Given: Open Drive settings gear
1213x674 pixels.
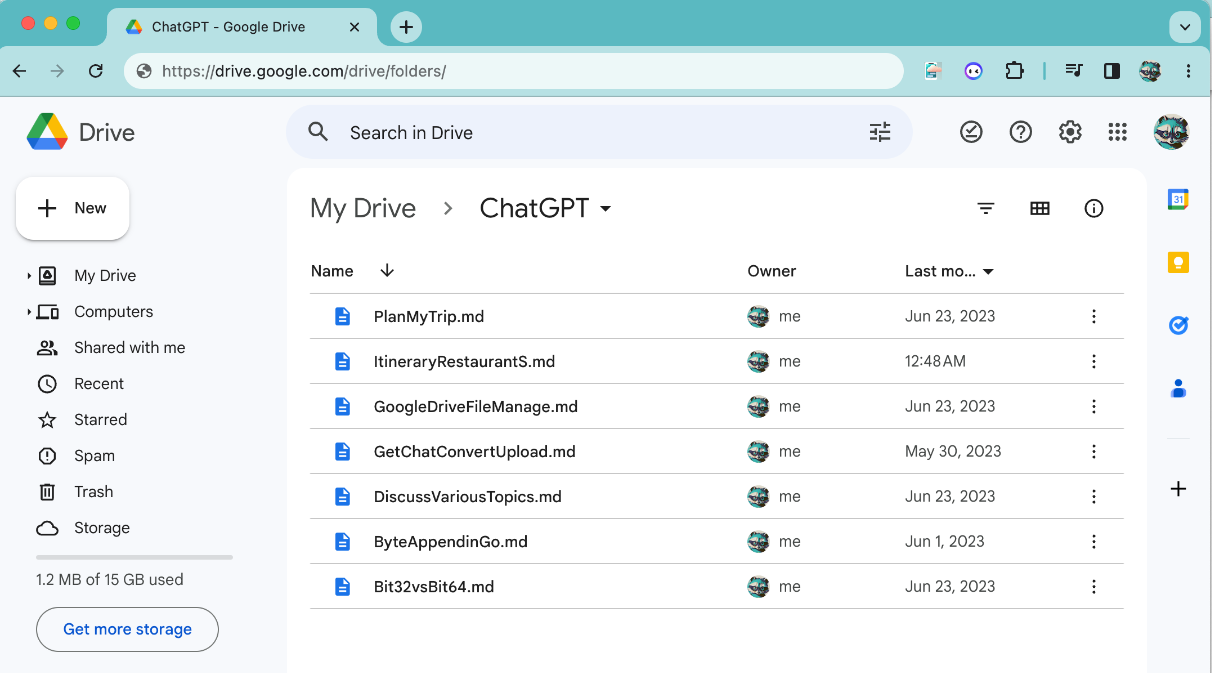Looking at the screenshot, I should click(x=1070, y=132).
